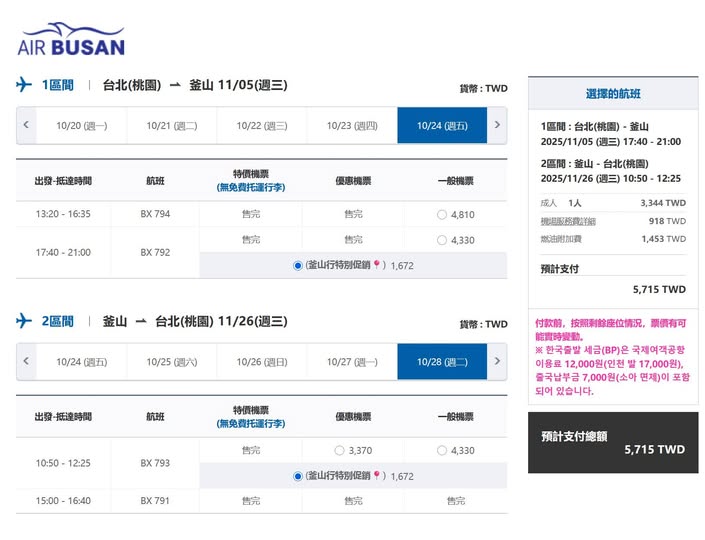Show earlier dates for segment 2

[x=26, y=362]
